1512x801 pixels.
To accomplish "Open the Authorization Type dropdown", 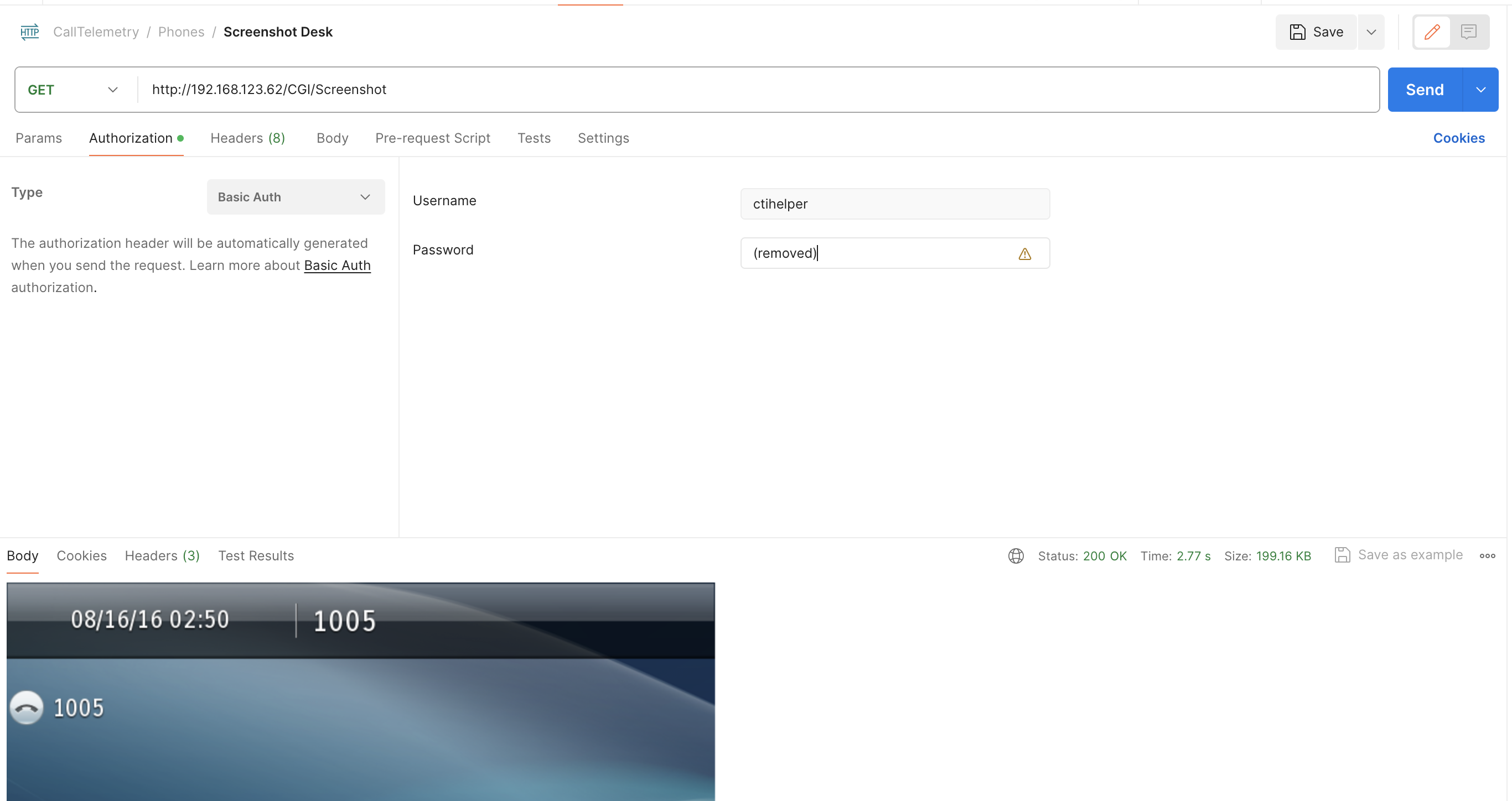I will [x=295, y=197].
